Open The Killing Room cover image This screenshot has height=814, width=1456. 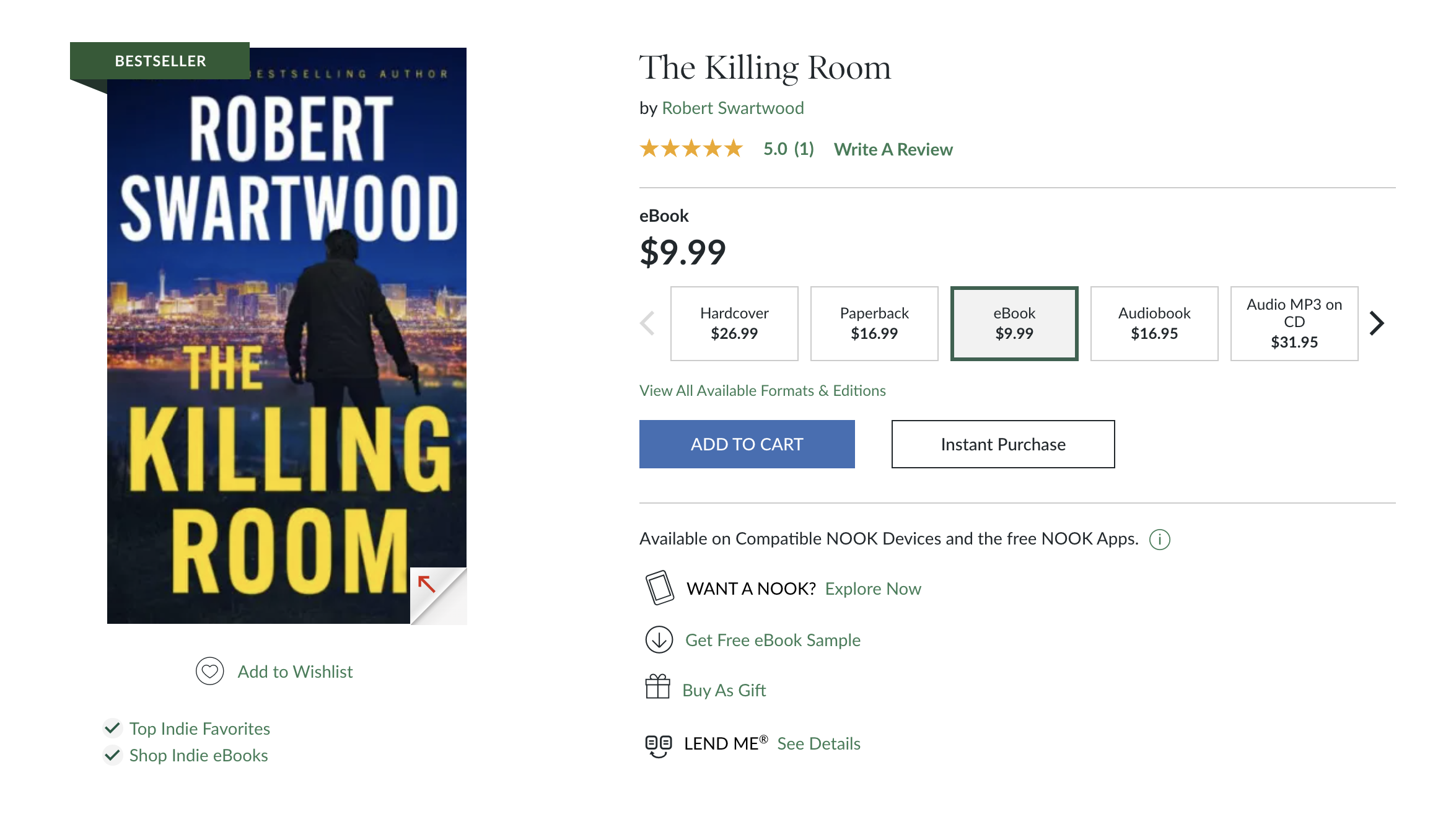tap(286, 336)
